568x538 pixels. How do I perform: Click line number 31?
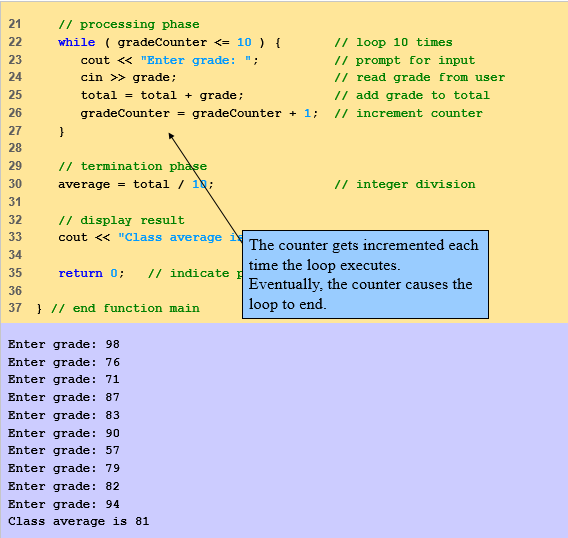point(15,202)
